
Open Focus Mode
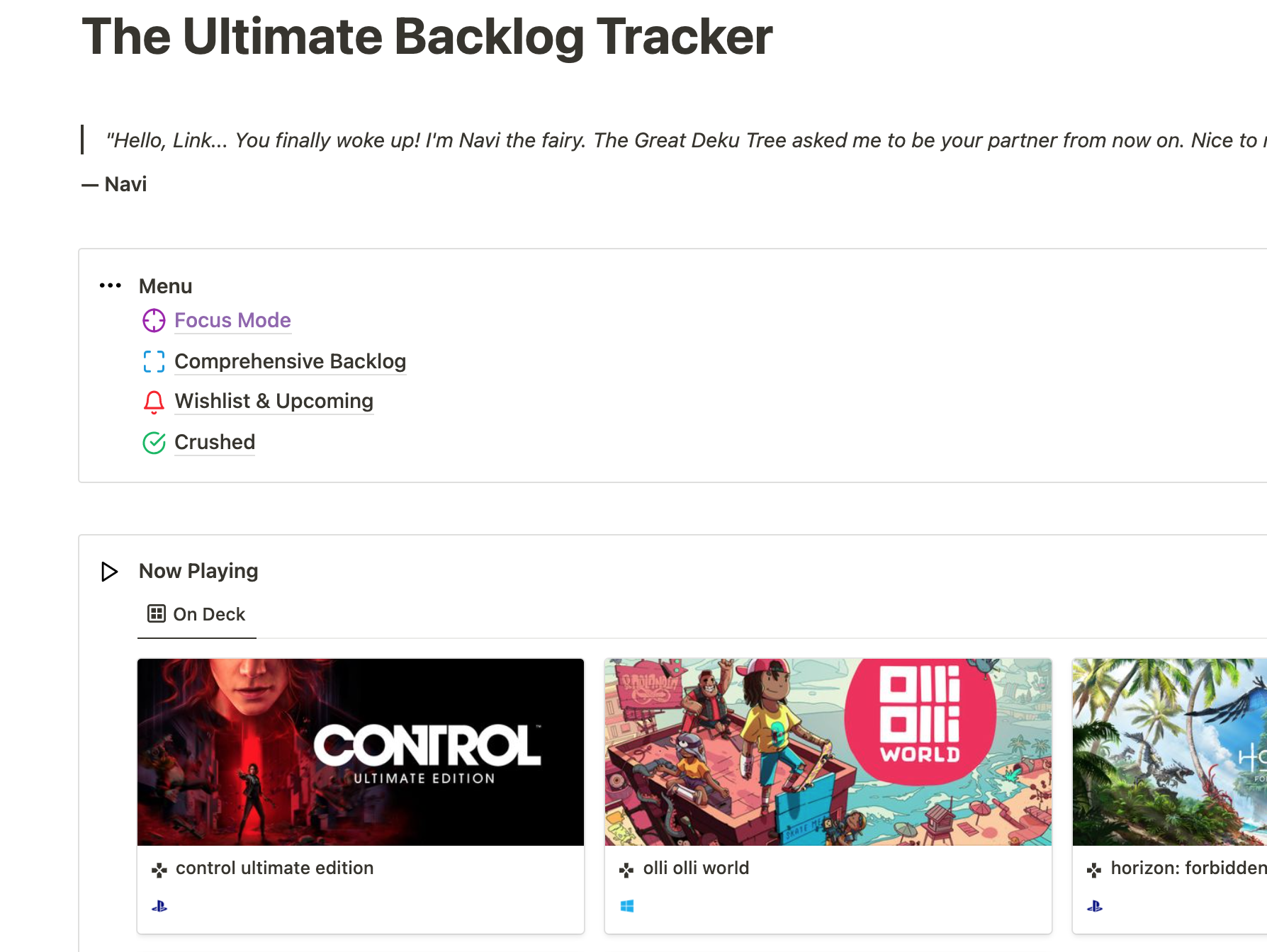232,321
